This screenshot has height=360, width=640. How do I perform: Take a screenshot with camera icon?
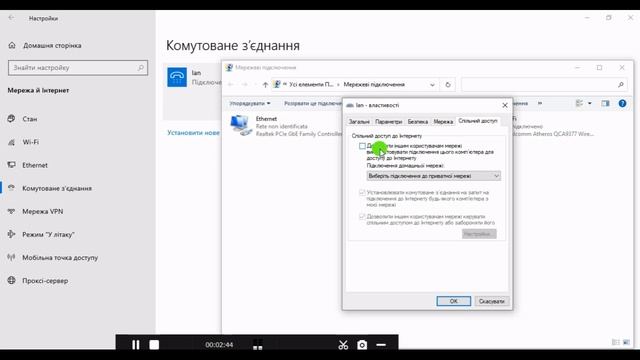point(362,345)
